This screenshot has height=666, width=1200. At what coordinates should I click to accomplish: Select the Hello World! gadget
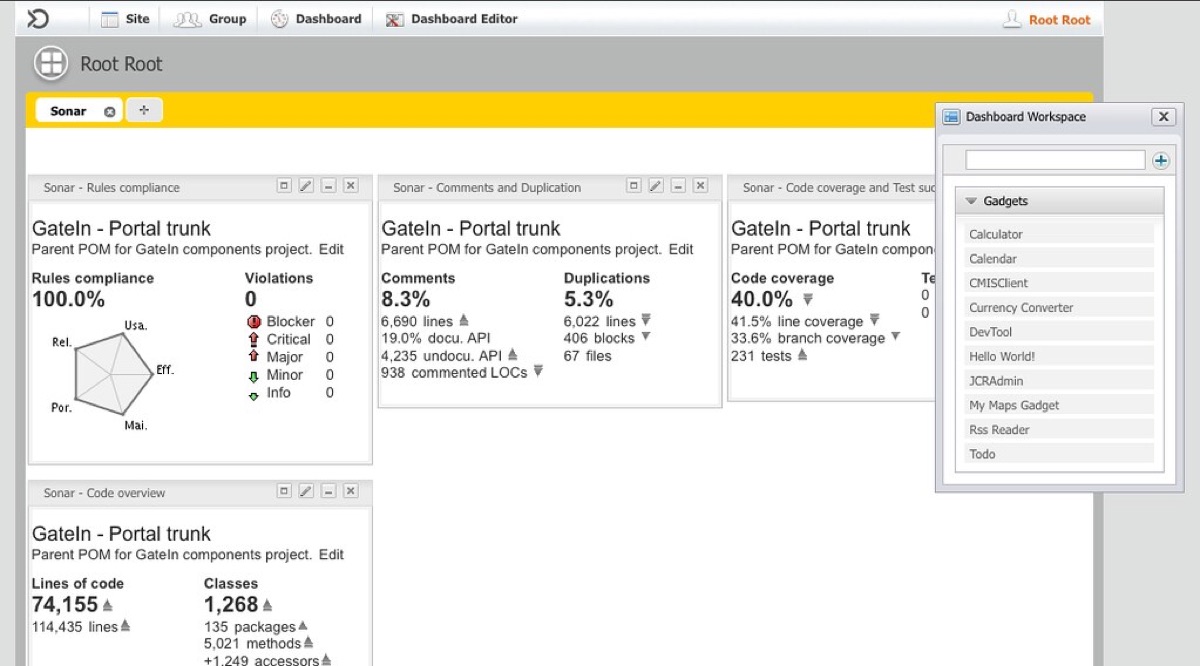(x=1060, y=356)
